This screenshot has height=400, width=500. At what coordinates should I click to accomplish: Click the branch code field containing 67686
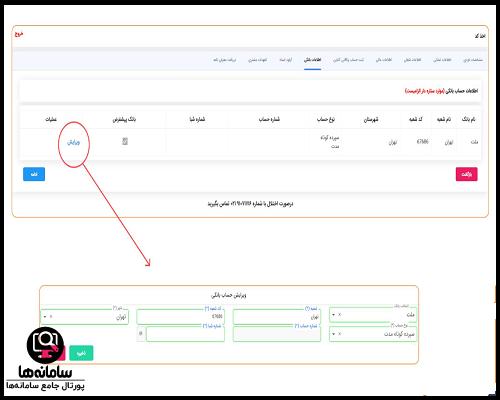pyautogui.click(x=180, y=317)
